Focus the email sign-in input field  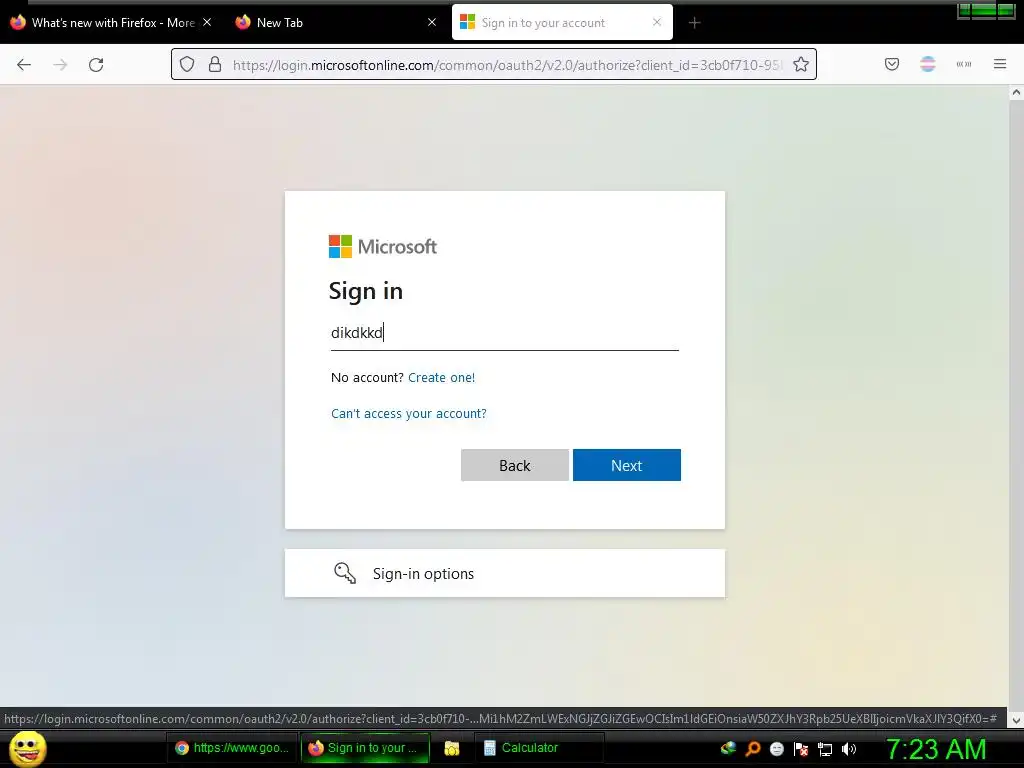tap(505, 333)
